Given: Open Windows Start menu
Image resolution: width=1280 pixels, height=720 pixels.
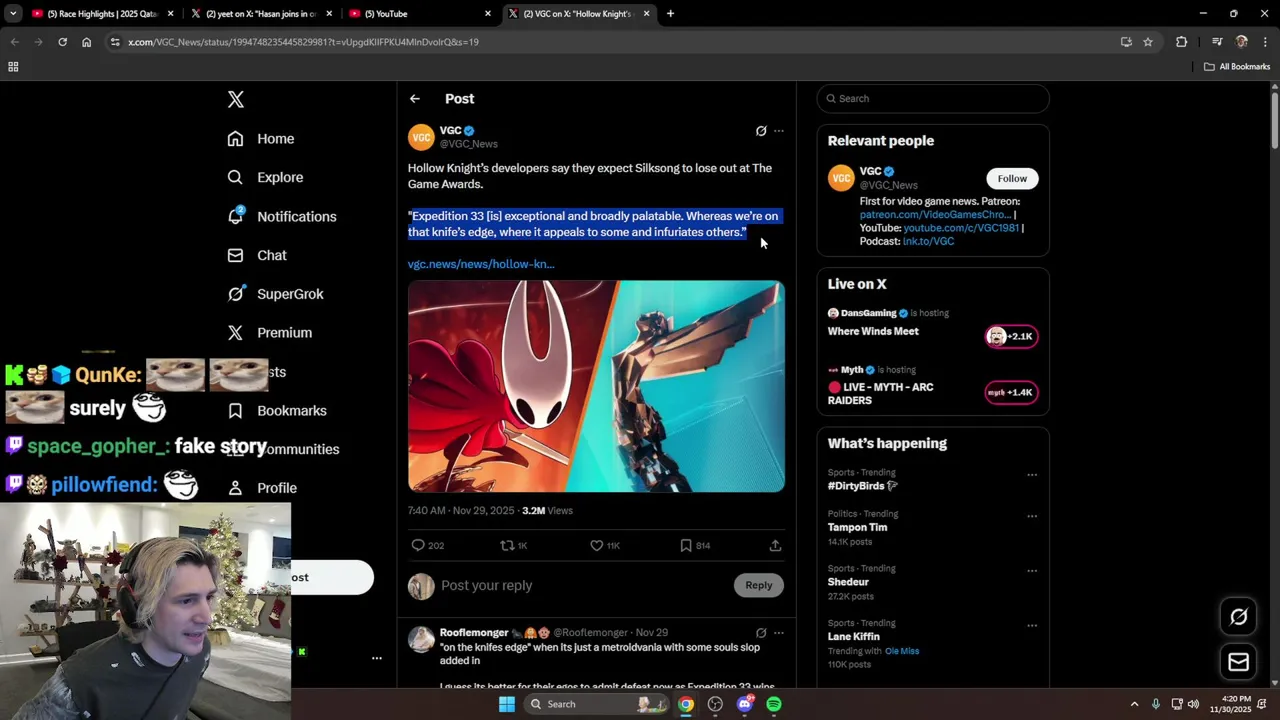Looking at the screenshot, I should click(x=507, y=704).
